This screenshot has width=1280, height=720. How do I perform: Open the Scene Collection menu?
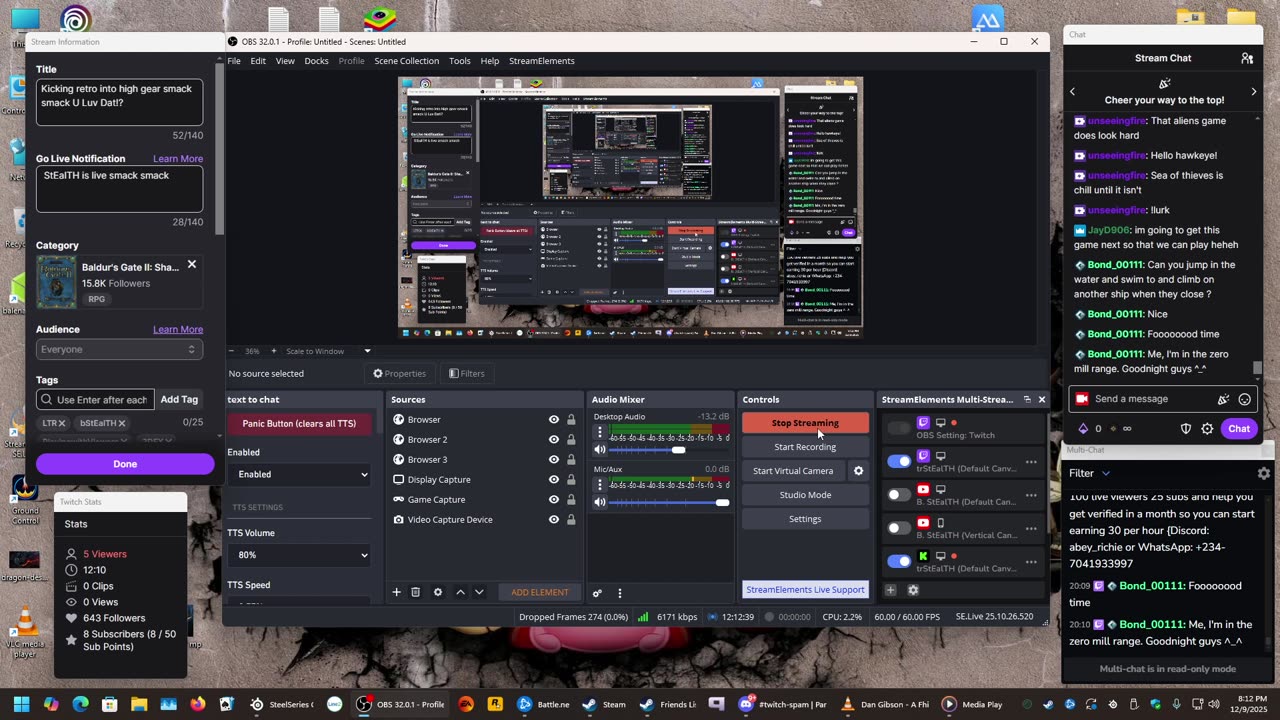pyautogui.click(x=406, y=61)
